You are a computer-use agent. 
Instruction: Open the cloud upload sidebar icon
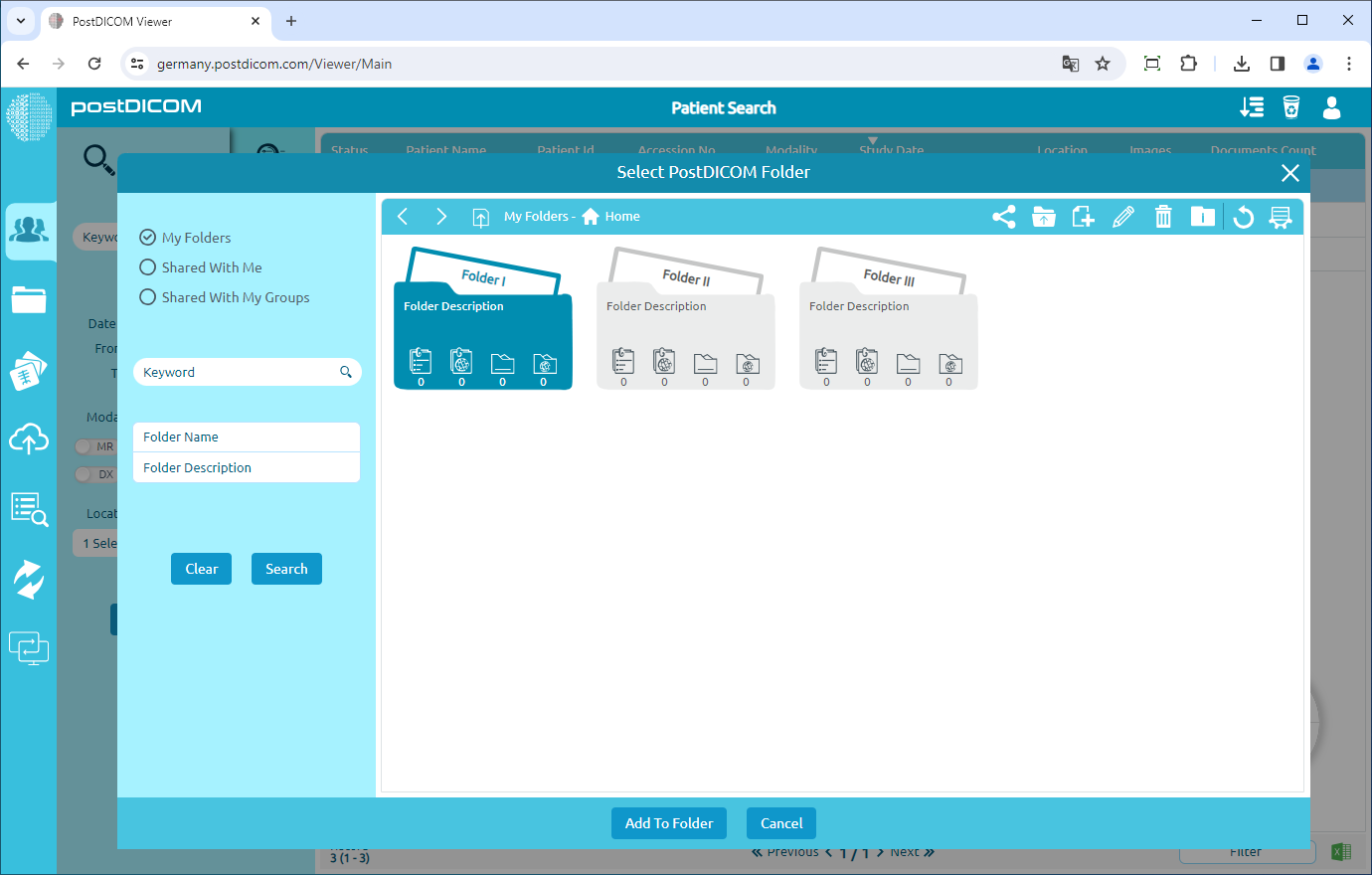30,439
